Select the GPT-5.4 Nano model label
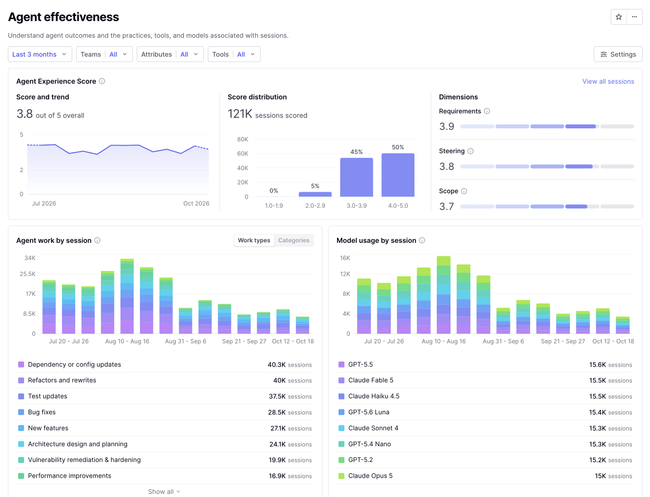 369,444
